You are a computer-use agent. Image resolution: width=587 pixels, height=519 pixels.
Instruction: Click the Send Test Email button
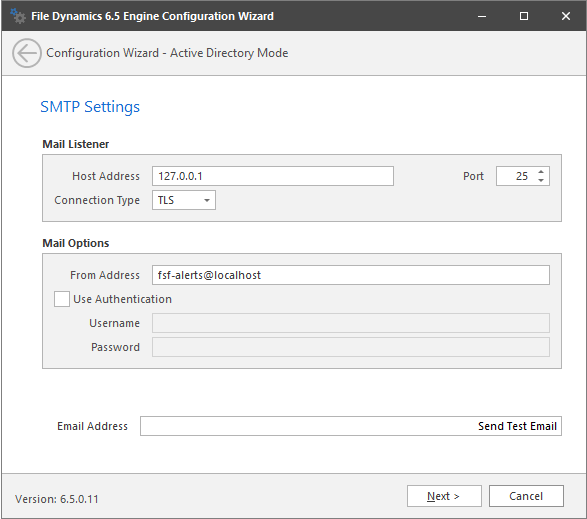[x=517, y=426]
